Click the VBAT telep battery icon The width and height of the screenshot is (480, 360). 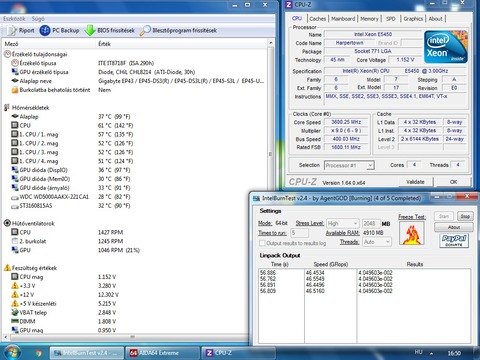(15, 312)
